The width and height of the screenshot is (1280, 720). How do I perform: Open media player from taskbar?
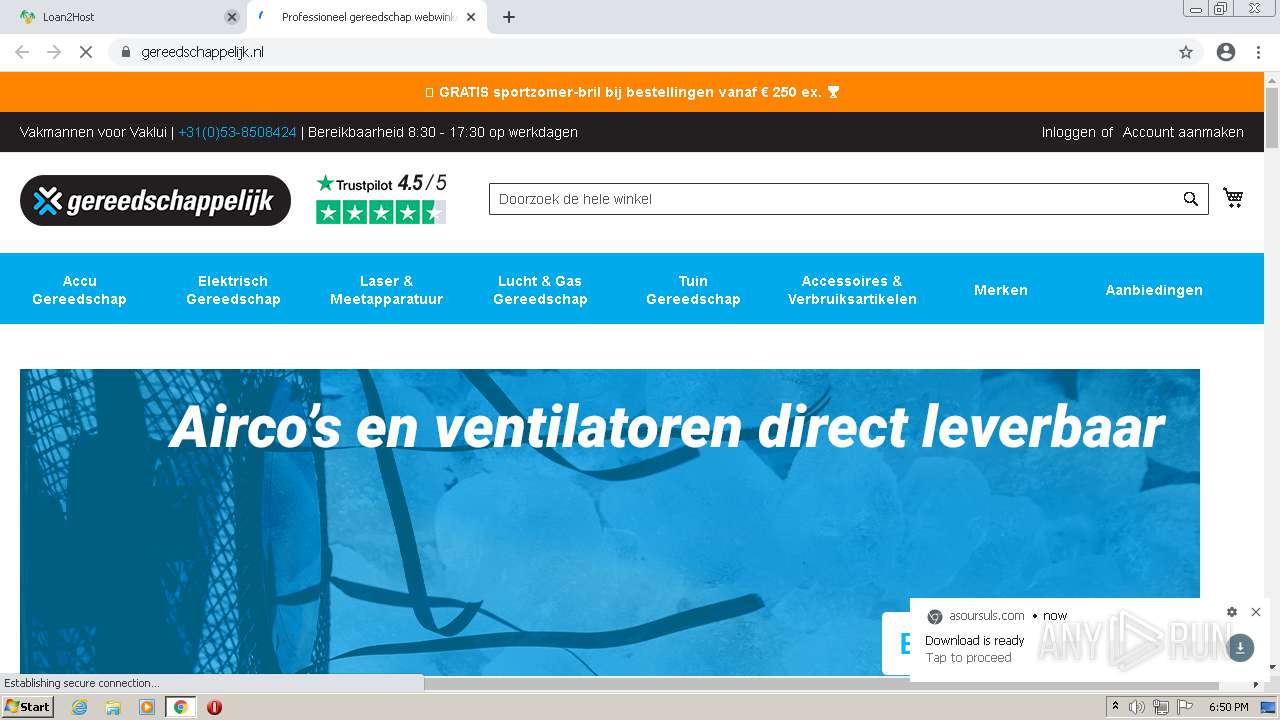pos(147,707)
